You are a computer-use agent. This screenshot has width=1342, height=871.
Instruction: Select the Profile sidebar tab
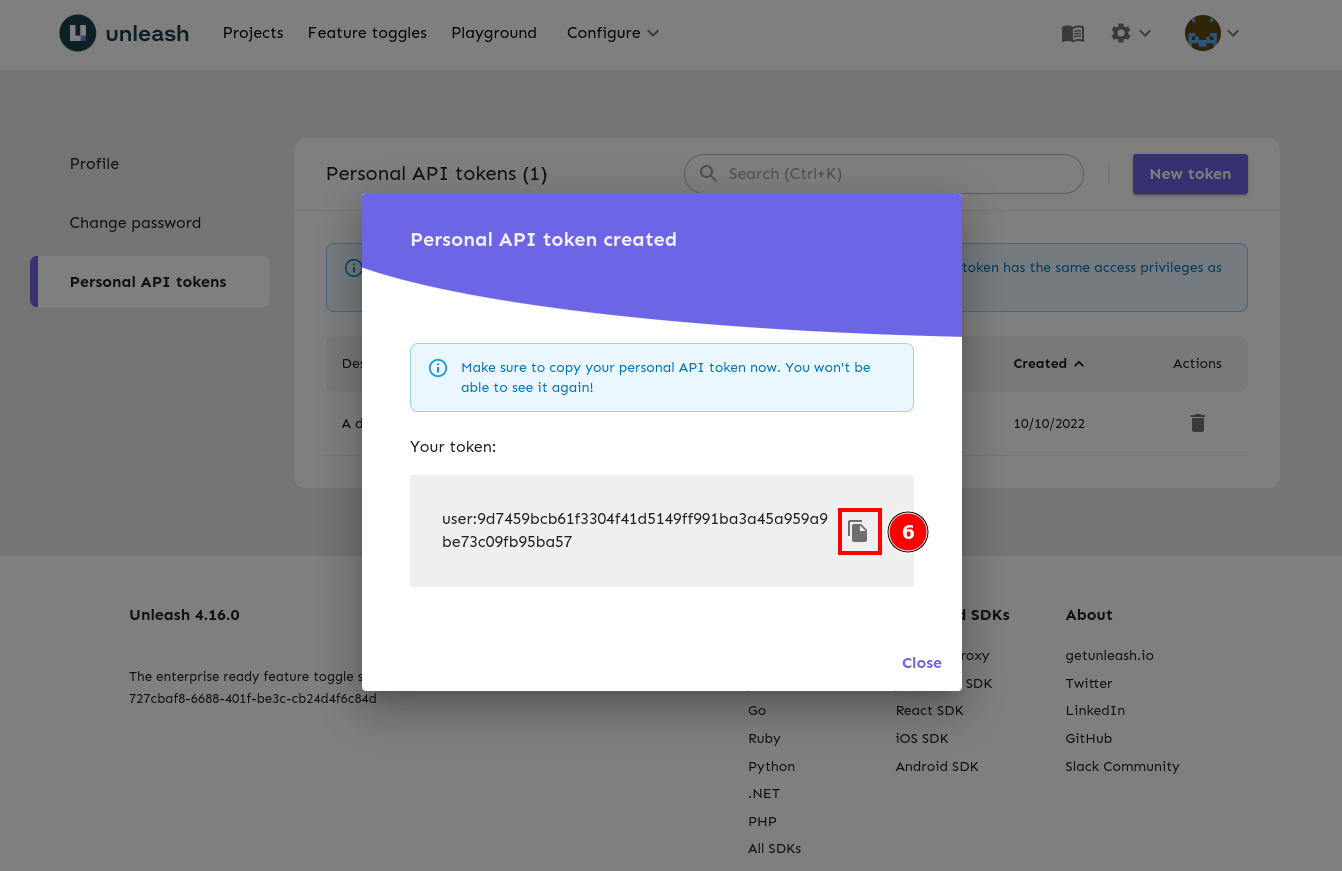click(x=94, y=164)
